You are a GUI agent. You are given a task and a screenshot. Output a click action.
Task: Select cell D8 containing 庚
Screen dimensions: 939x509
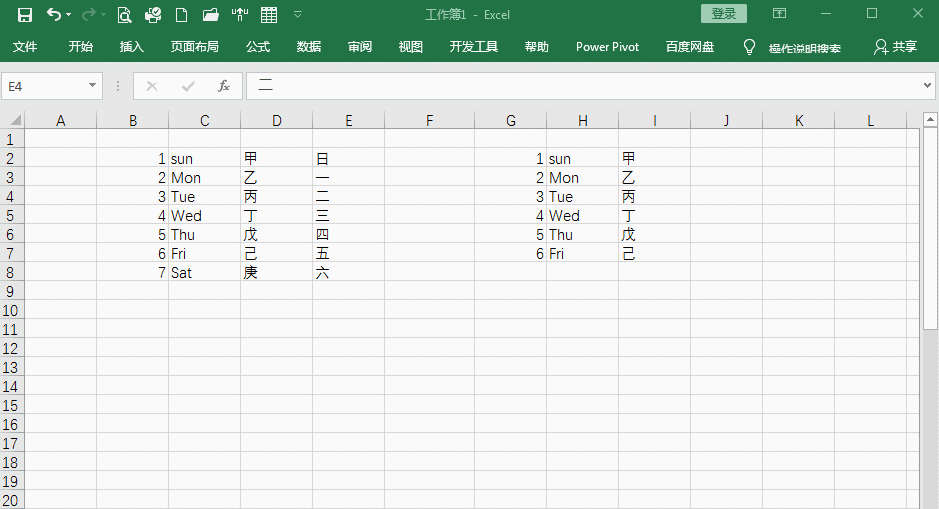pyautogui.click(x=277, y=272)
